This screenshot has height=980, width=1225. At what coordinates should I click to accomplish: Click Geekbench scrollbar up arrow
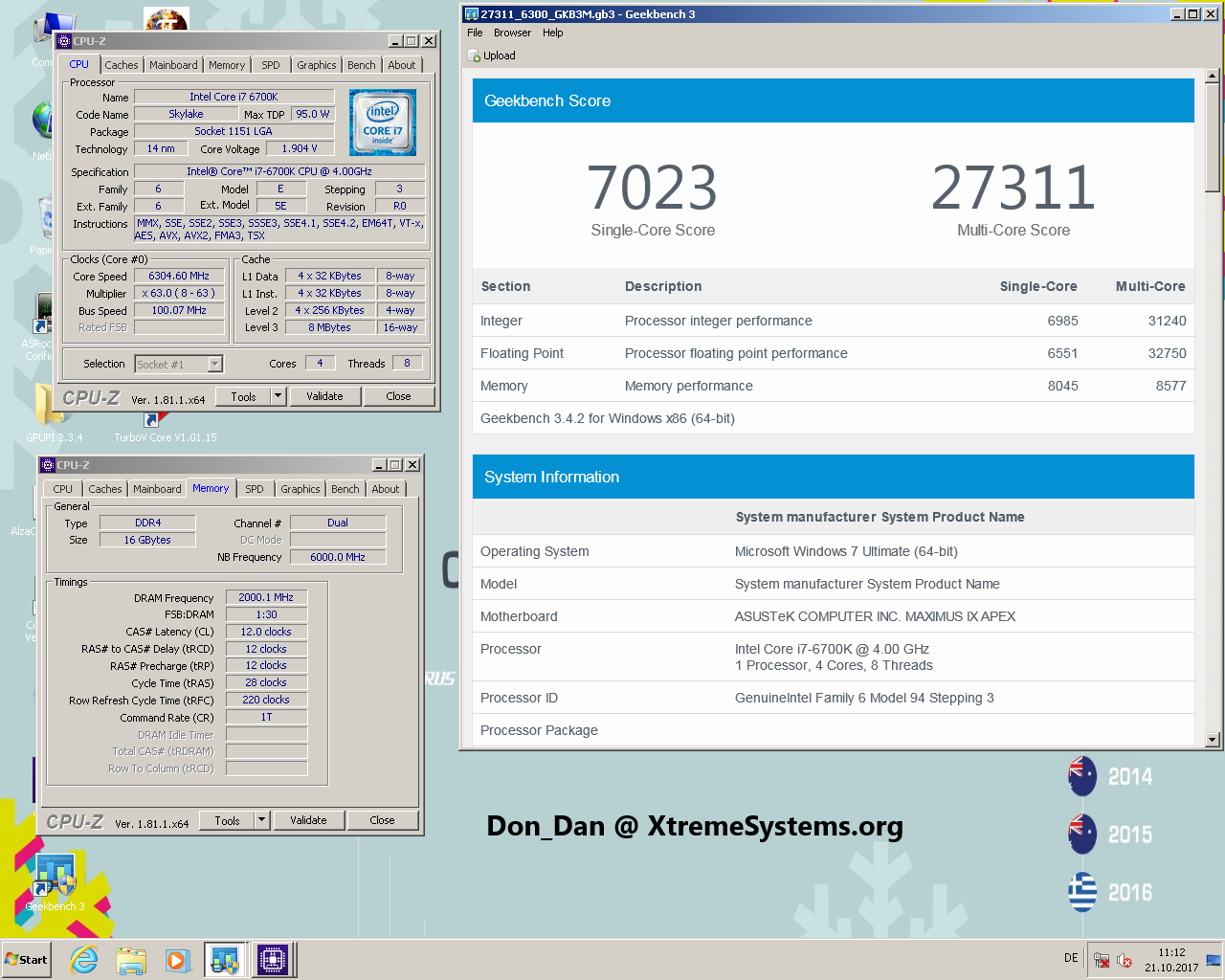tap(1213, 75)
